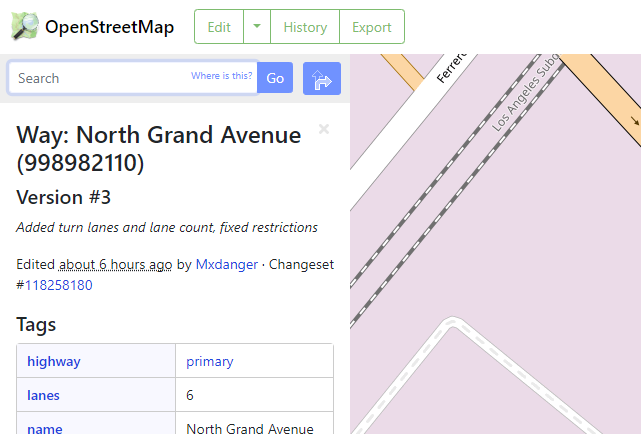
Task: Open the History tab
Action: (305, 27)
